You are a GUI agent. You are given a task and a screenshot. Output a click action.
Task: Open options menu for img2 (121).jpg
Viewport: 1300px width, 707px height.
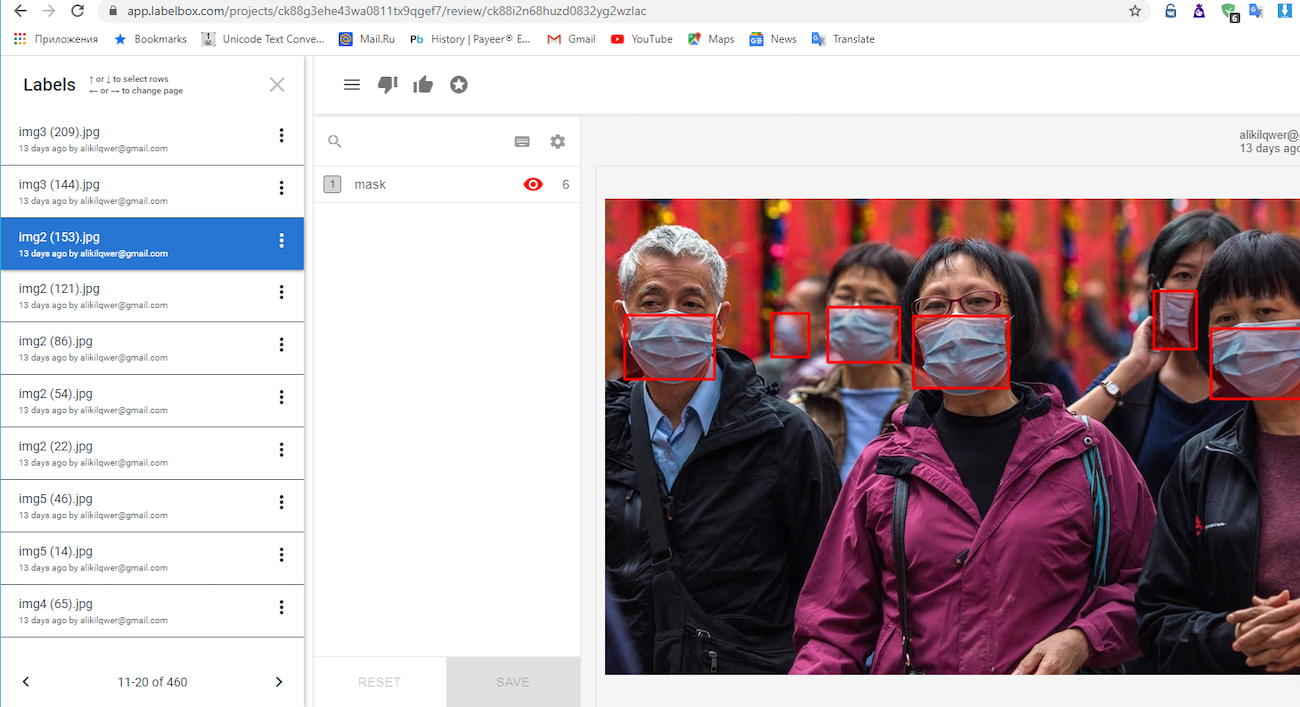281,292
